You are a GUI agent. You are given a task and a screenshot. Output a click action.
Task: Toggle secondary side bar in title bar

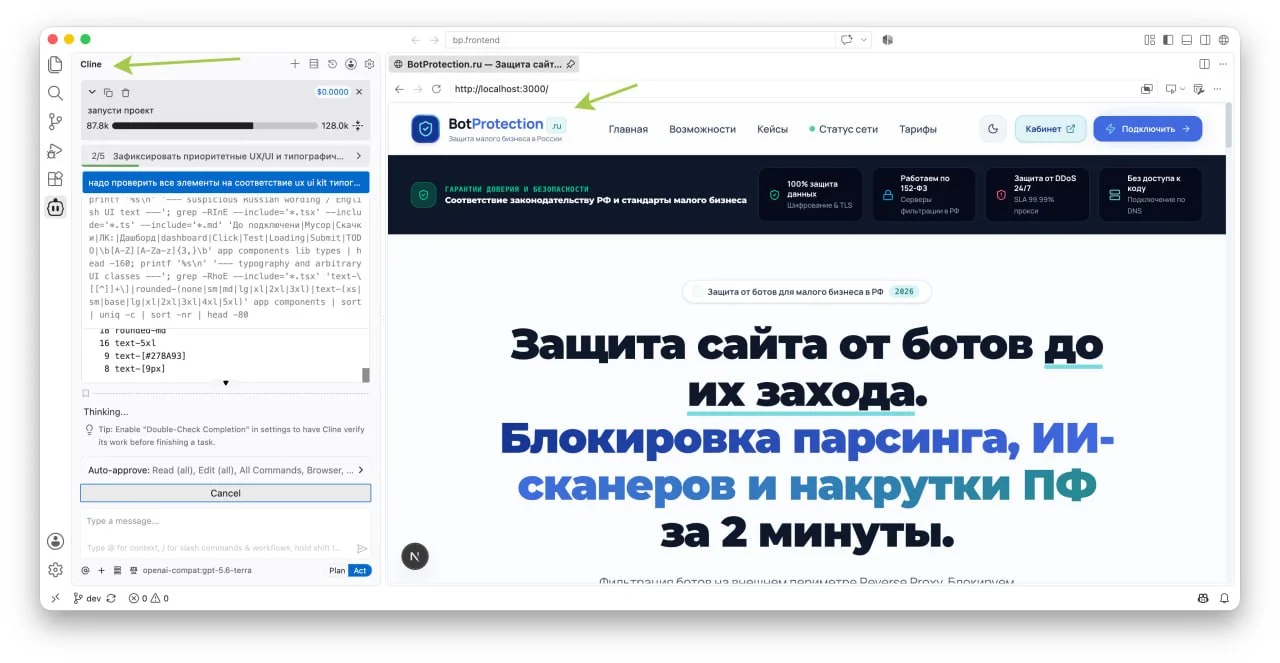click(x=1204, y=40)
